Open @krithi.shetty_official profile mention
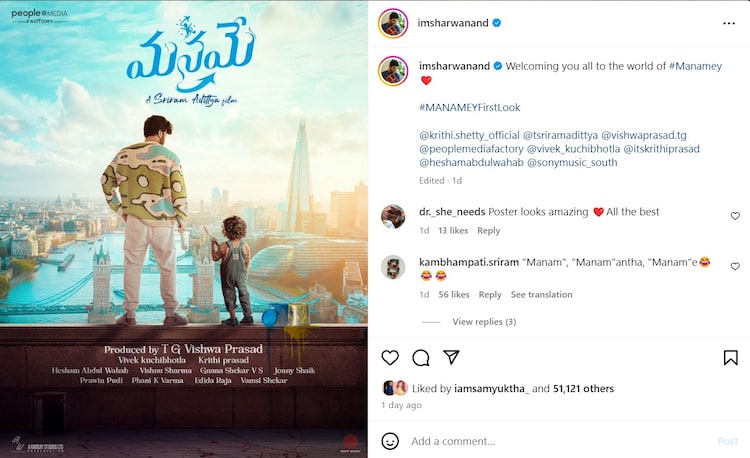 point(469,135)
